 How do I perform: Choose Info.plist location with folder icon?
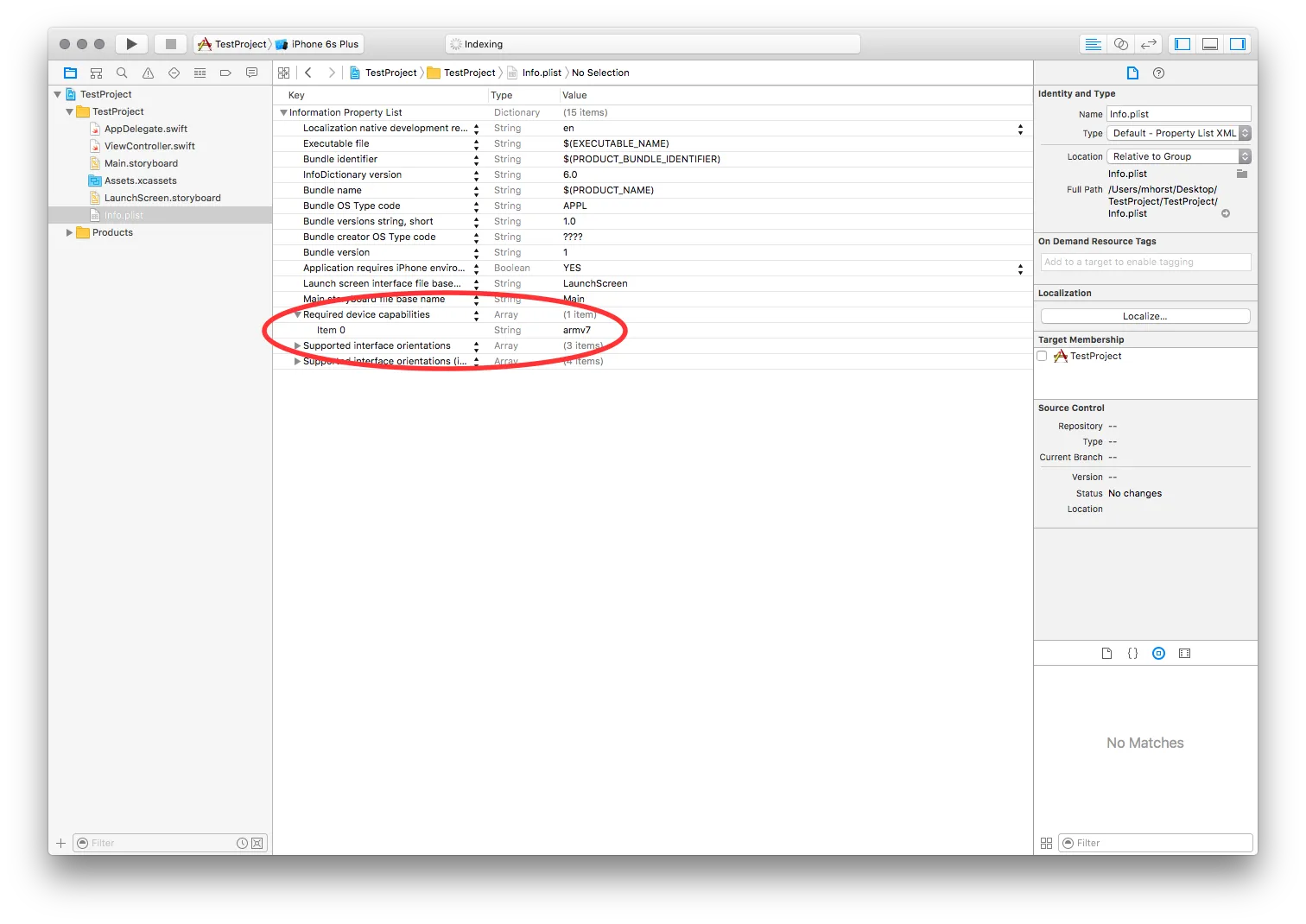(1242, 174)
